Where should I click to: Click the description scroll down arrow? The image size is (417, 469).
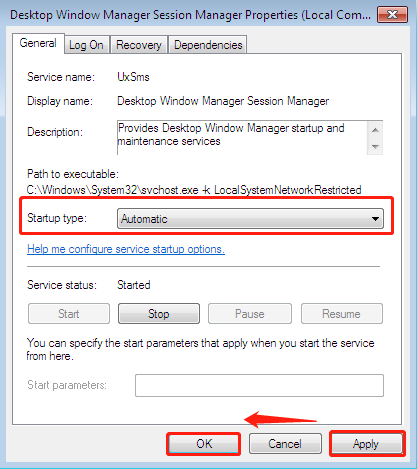375,147
